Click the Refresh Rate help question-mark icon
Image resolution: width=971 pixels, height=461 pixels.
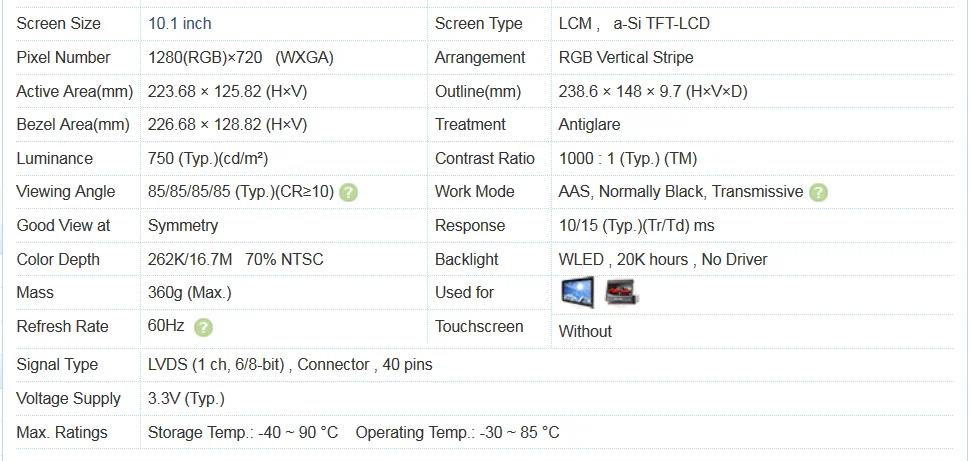[203, 327]
